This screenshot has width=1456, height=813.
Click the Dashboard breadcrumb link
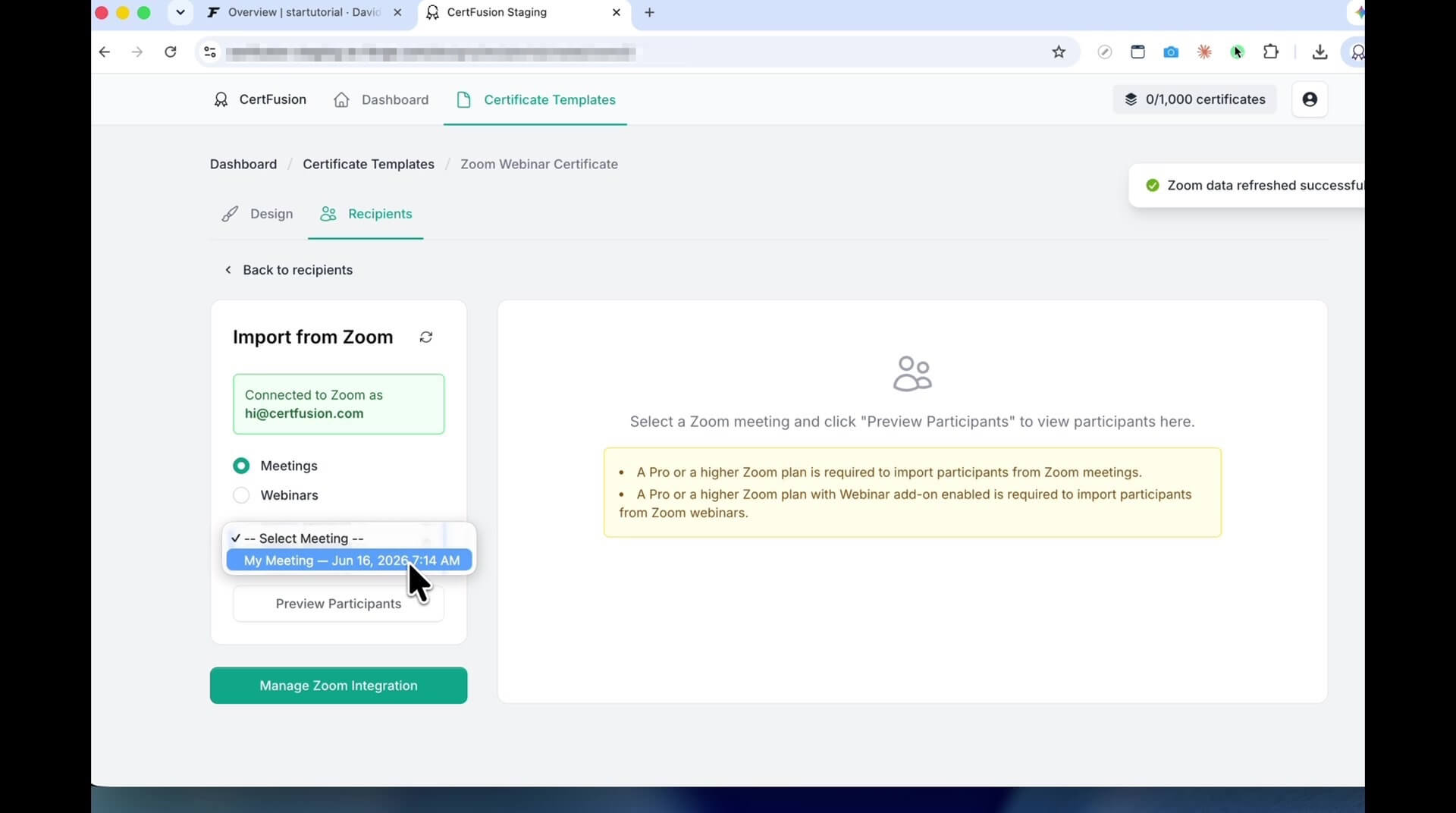point(243,164)
